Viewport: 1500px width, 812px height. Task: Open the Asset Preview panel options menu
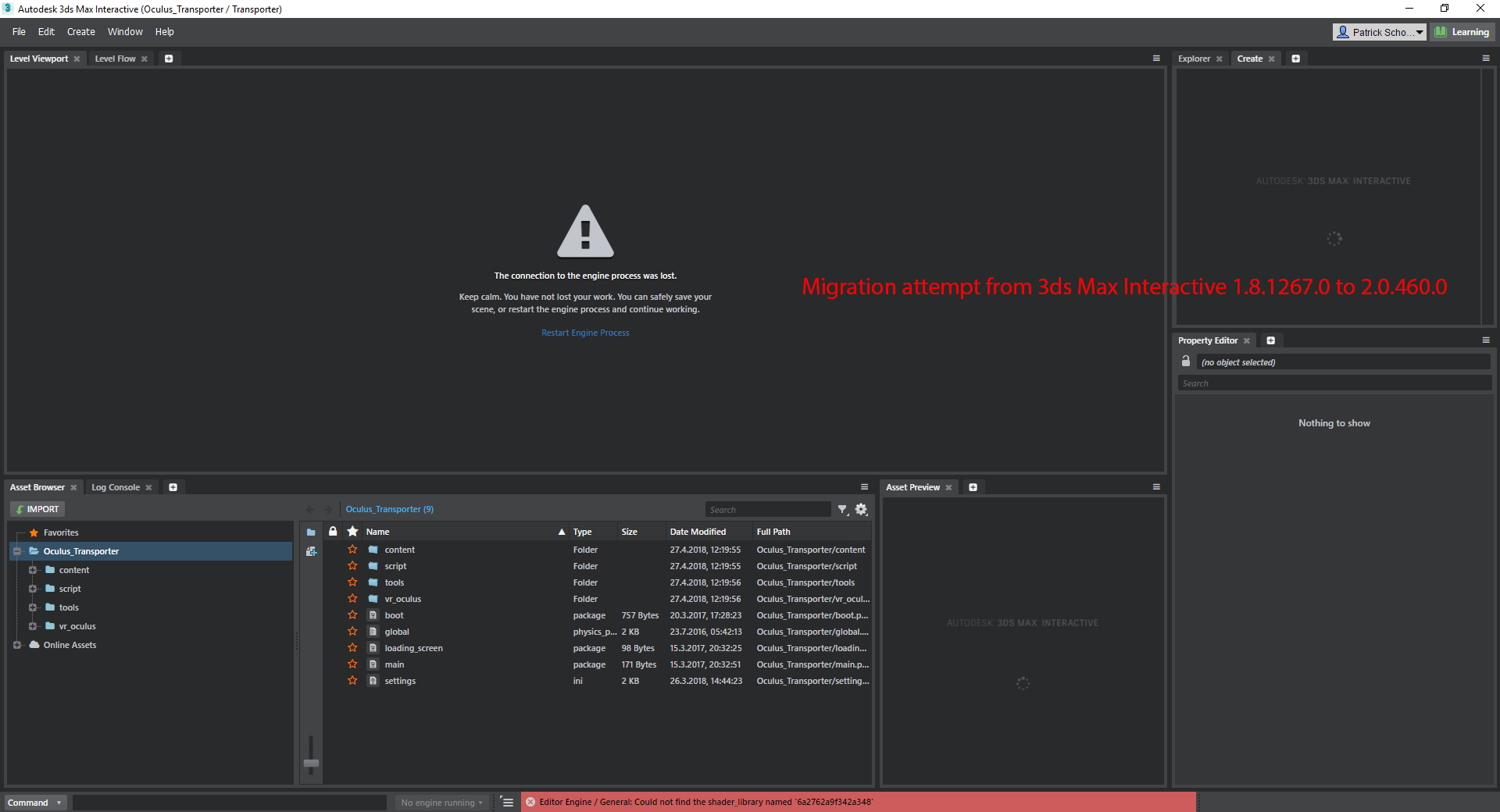(x=1156, y=487)
